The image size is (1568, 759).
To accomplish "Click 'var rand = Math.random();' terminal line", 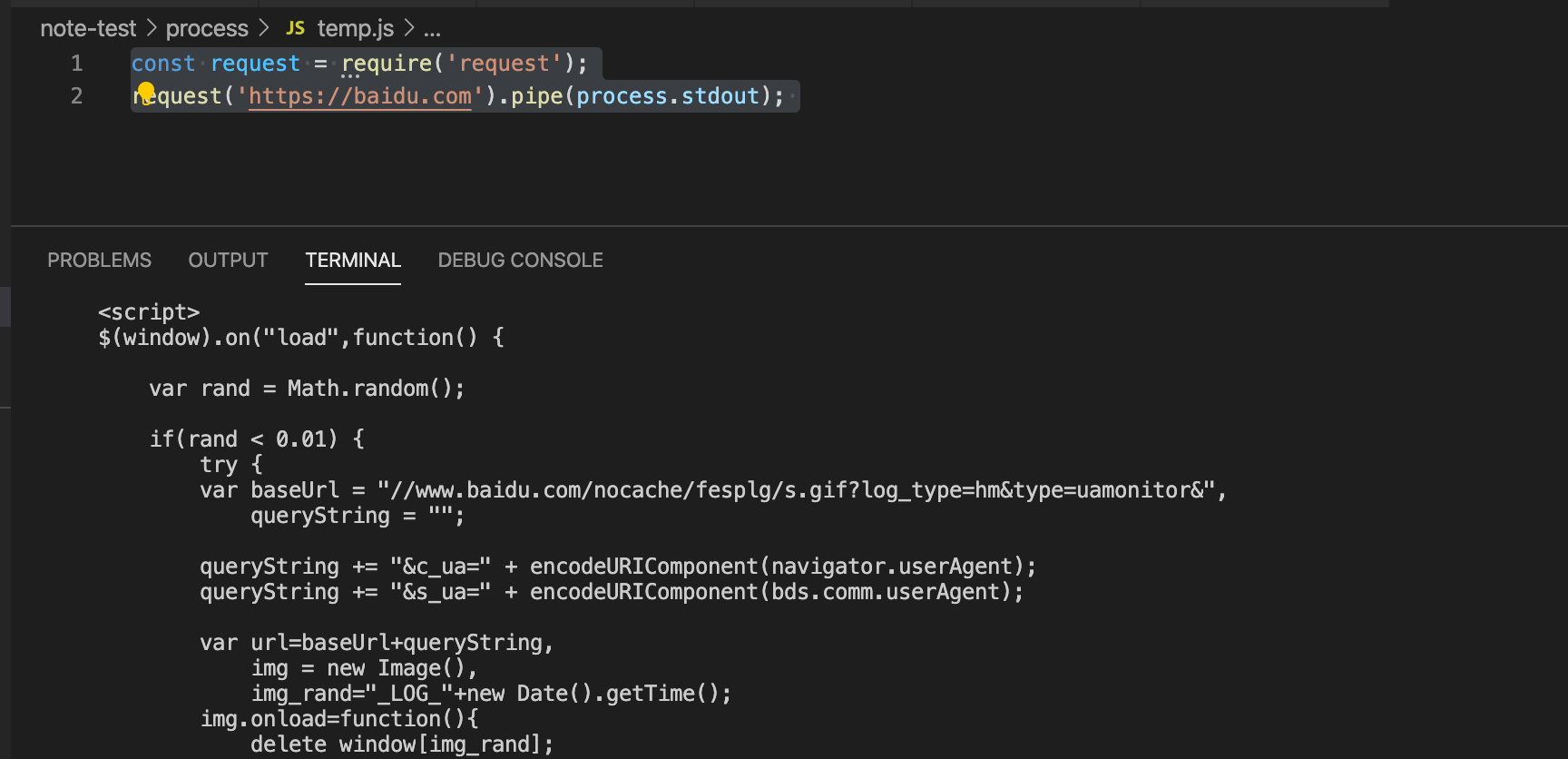I will coord(307,389).
